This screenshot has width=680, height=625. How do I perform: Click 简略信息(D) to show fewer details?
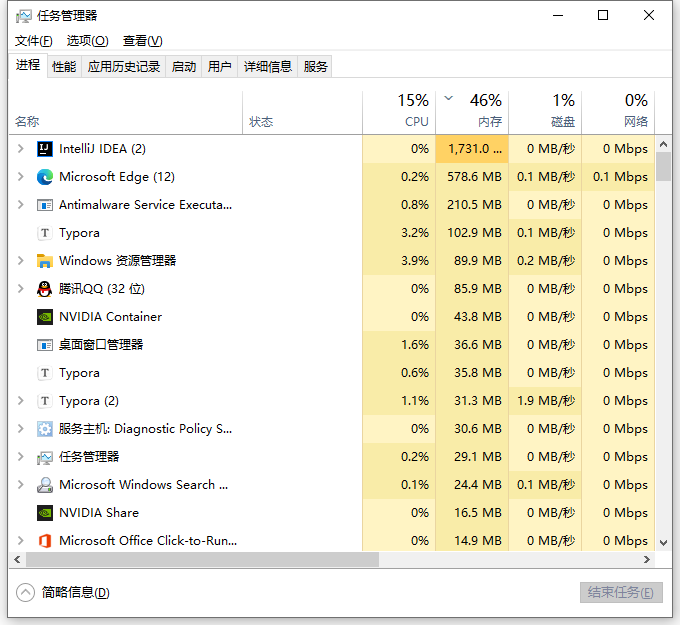tap(75, 592)
